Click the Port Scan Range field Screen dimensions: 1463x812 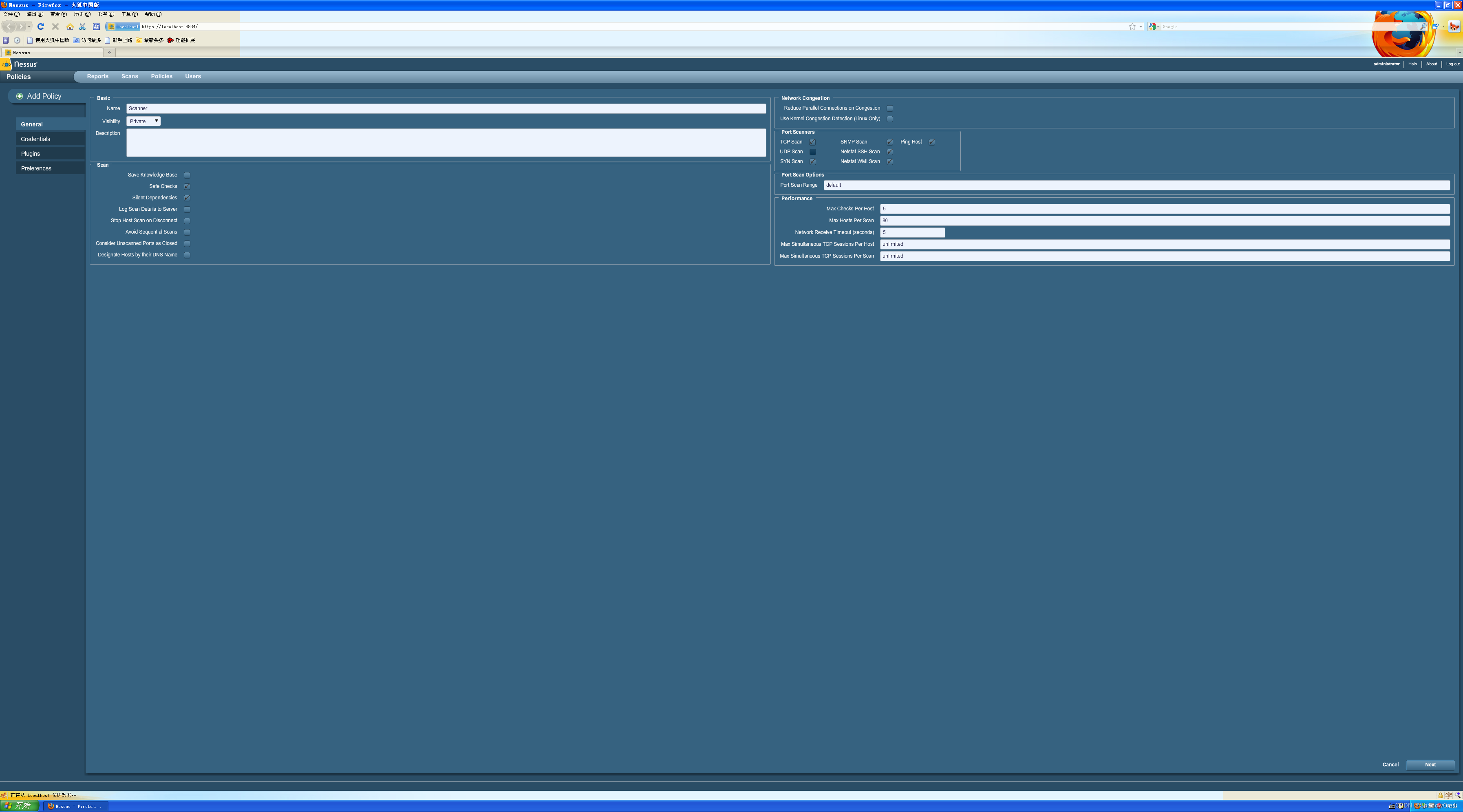1136,185
